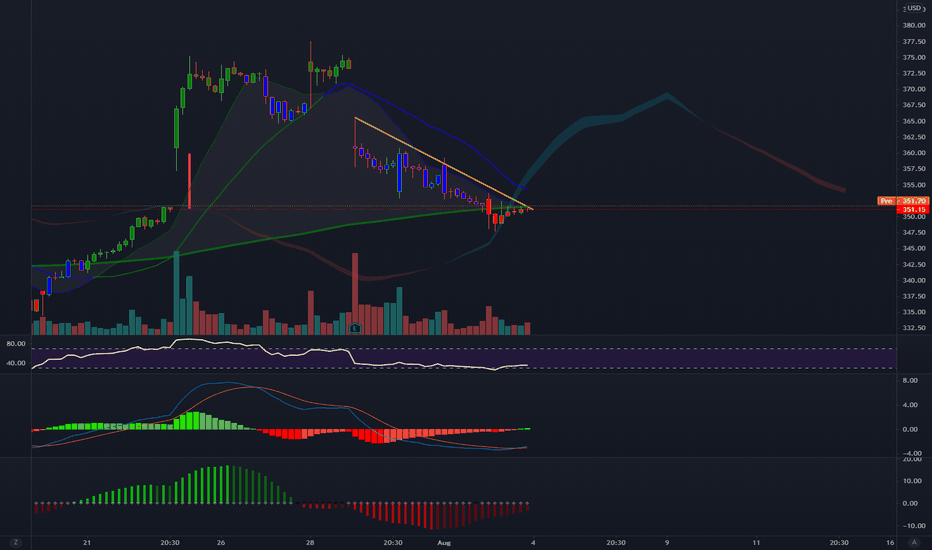This screenshot has width=932, height=550.
Task: Click the 367.50 price axis label
Action: pyautogui.click(x=914, y=105)
